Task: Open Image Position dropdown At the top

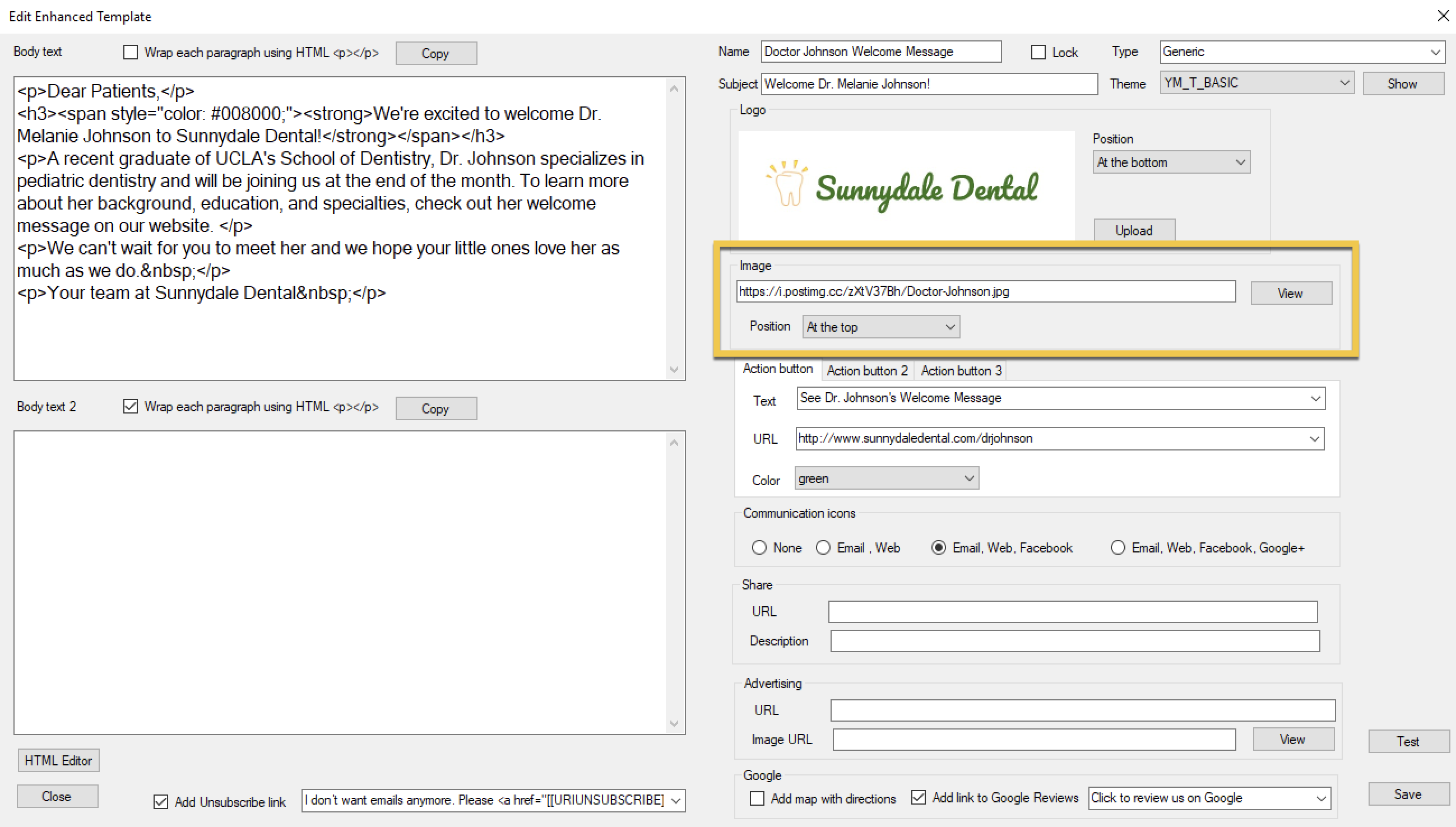Action: coord(880,327)
